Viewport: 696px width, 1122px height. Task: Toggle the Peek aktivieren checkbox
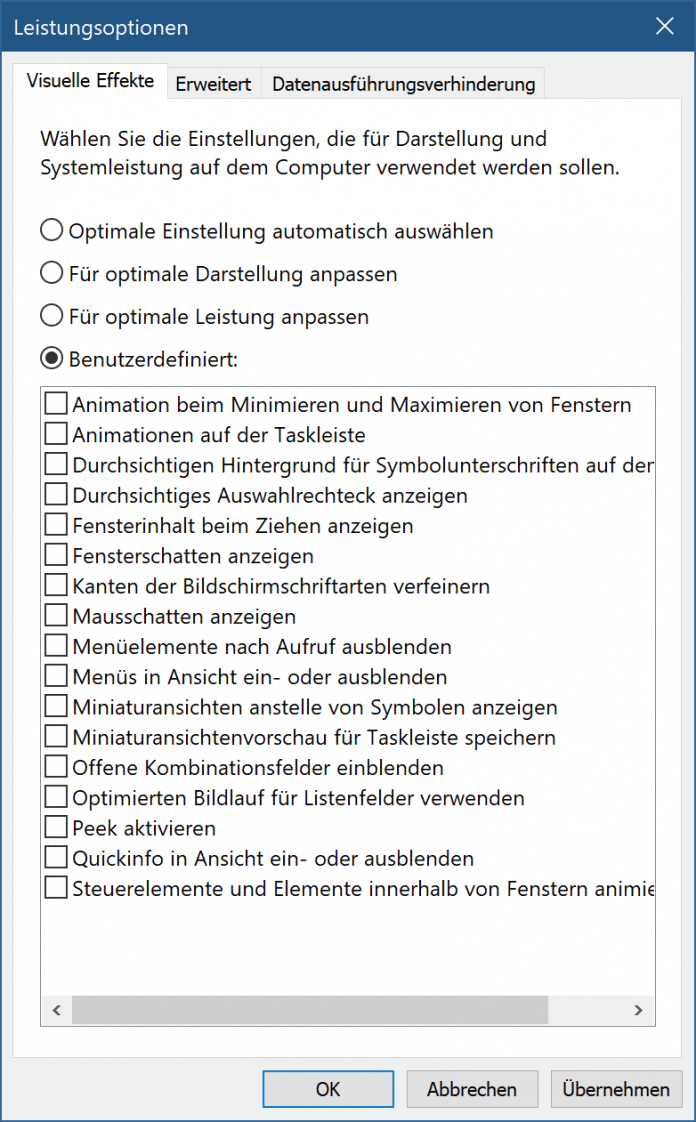click(57, 828)
